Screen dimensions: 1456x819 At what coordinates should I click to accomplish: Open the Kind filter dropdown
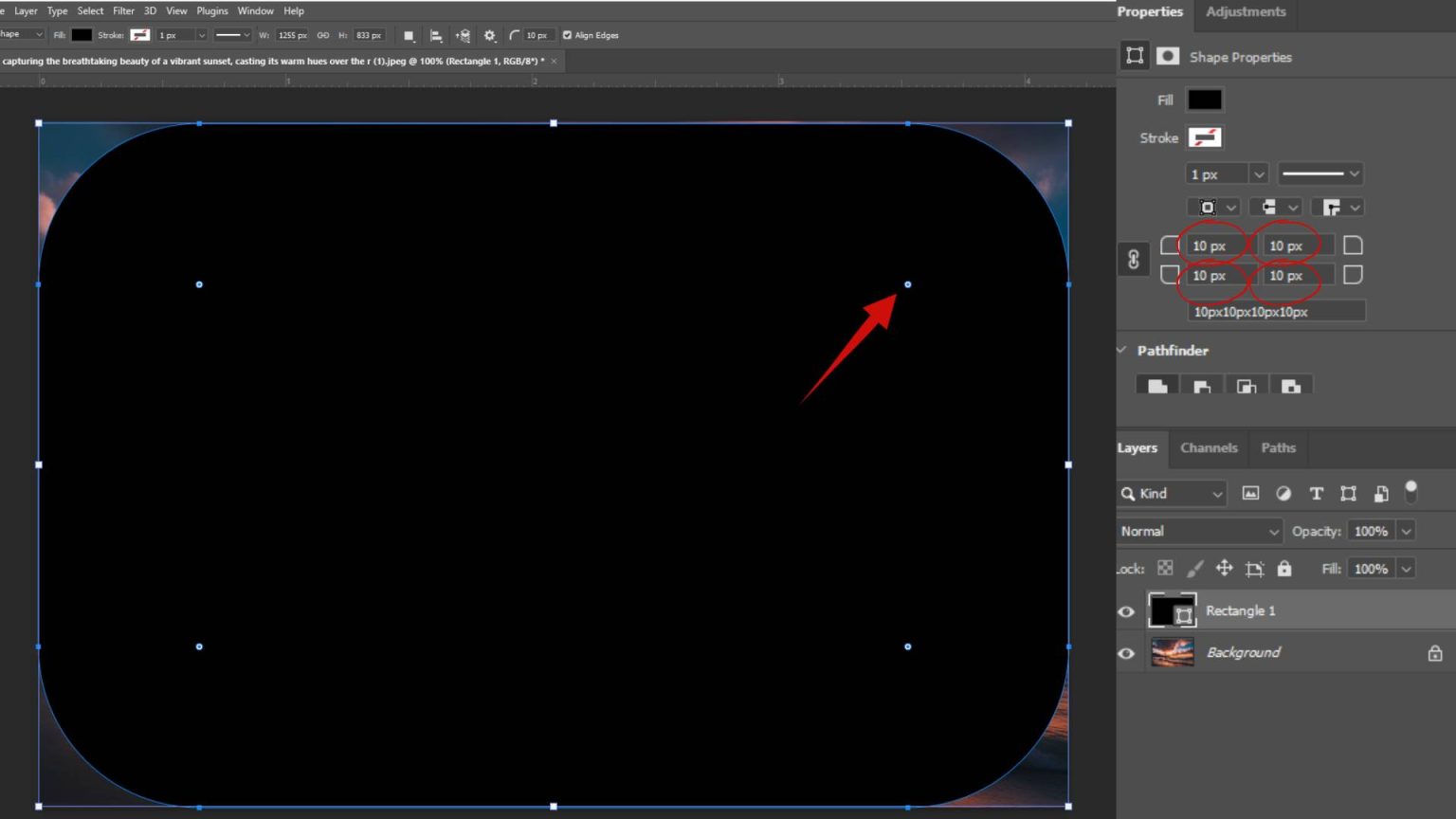[x=1218, y=493]
